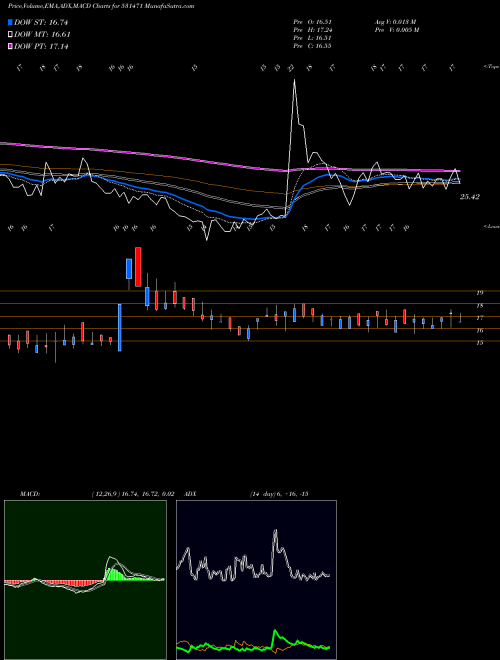Click the 17 price axis label
This screenshot has width=500, height=660.
click(479, 318)
